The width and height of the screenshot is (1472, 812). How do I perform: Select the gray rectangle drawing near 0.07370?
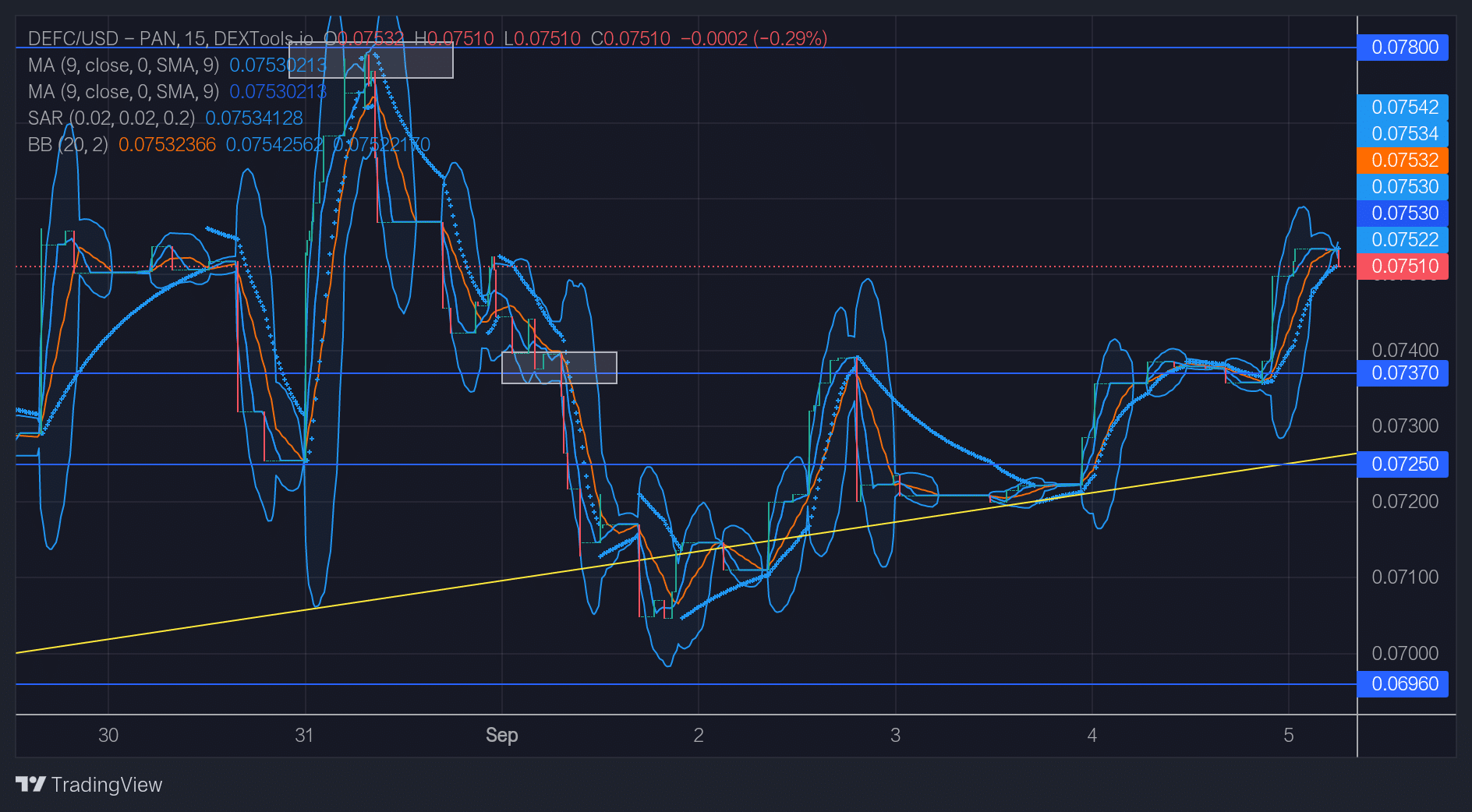click(559, 368)
